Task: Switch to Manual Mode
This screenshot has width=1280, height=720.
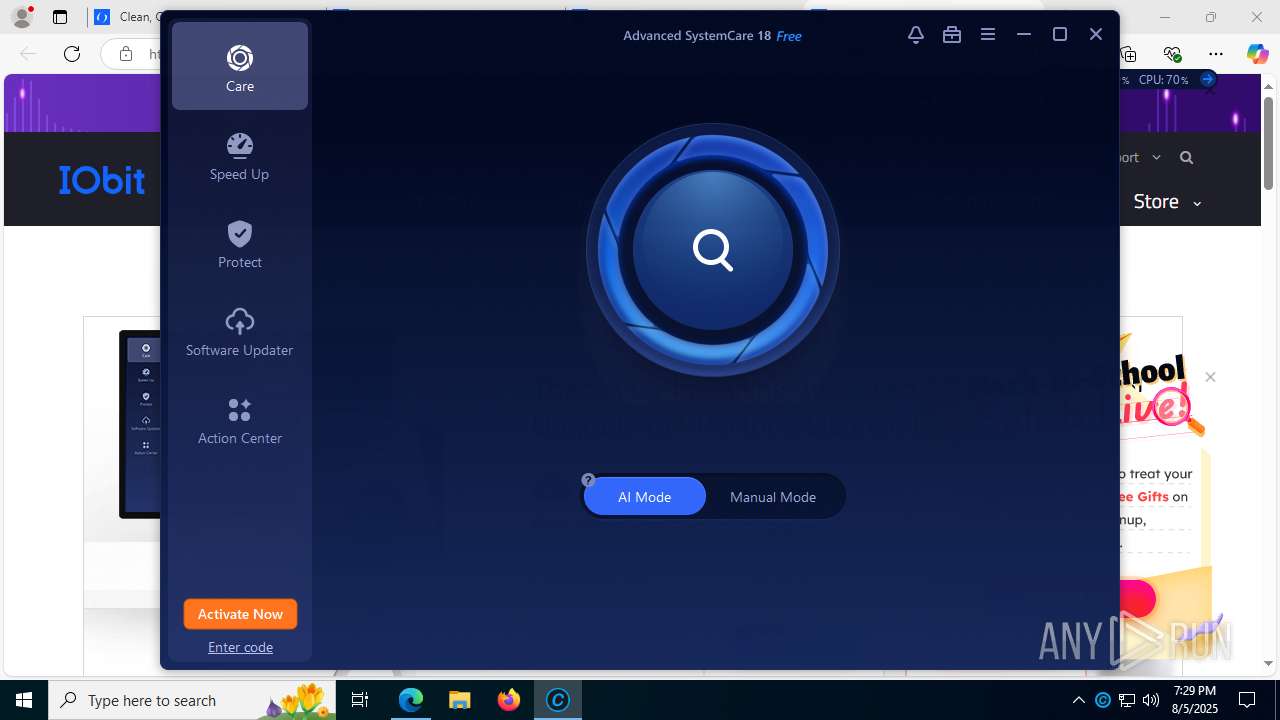Action: (773, 497)
